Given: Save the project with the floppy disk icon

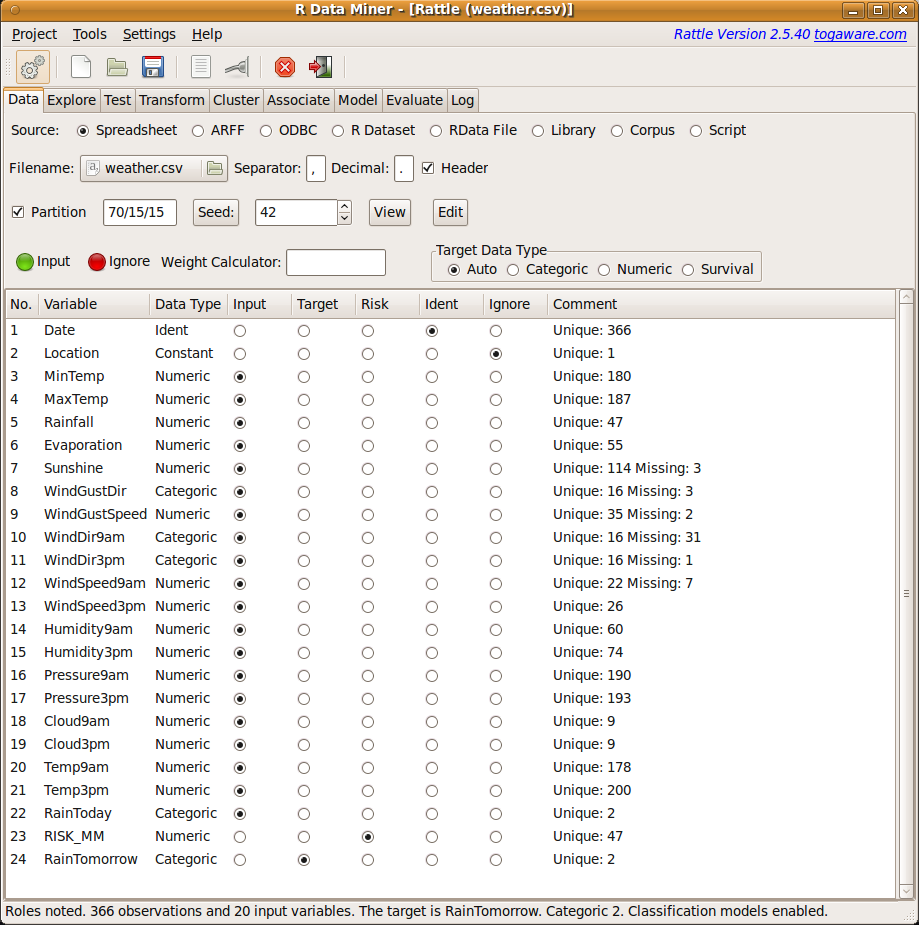Looking at the screenshot, I should 153,67.
